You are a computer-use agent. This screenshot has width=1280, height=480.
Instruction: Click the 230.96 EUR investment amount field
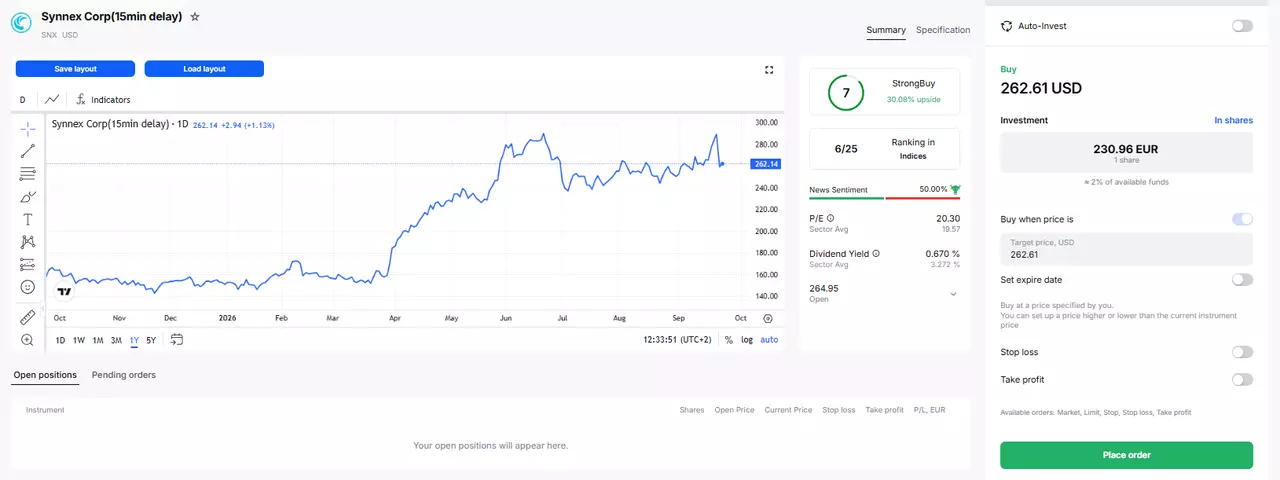[x=1126, y=153]
